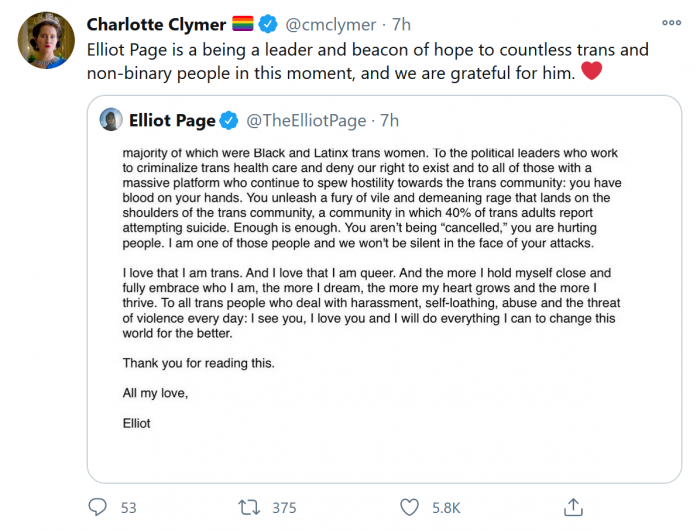Click the pride flag emoji
700x530 pixels.
243,24
